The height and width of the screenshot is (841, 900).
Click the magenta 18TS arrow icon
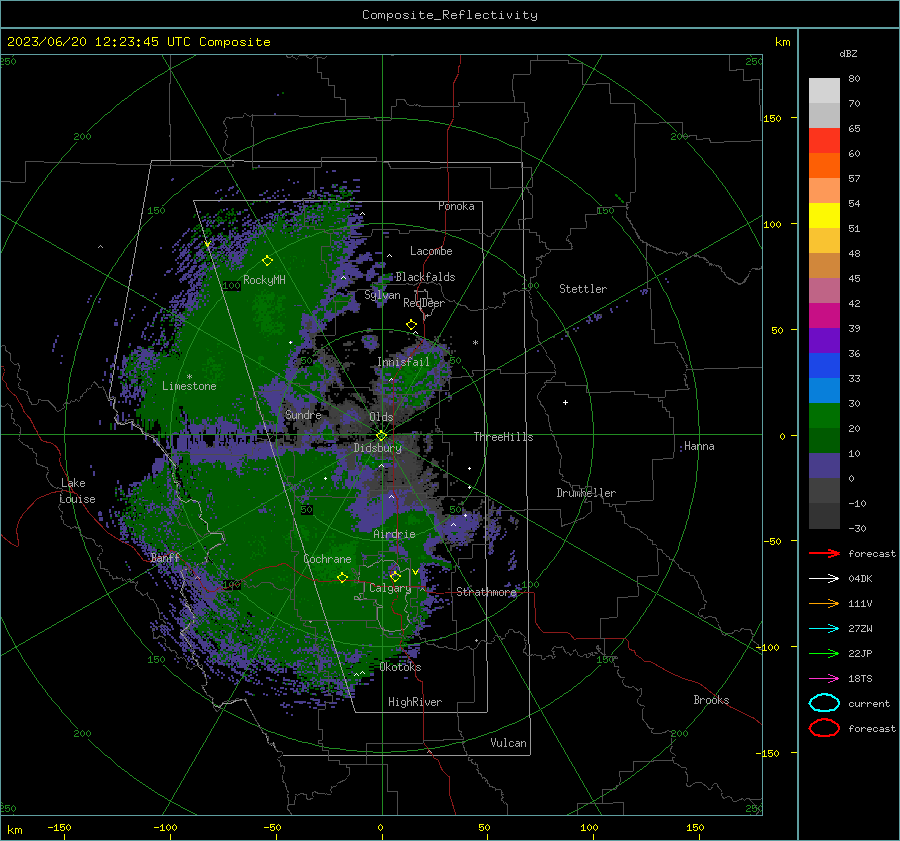[x=824, y=679]
